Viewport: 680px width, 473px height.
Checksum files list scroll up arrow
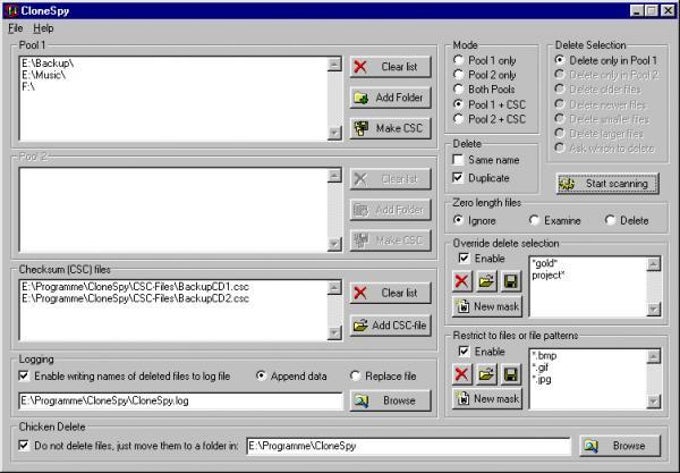coord(335,287)
